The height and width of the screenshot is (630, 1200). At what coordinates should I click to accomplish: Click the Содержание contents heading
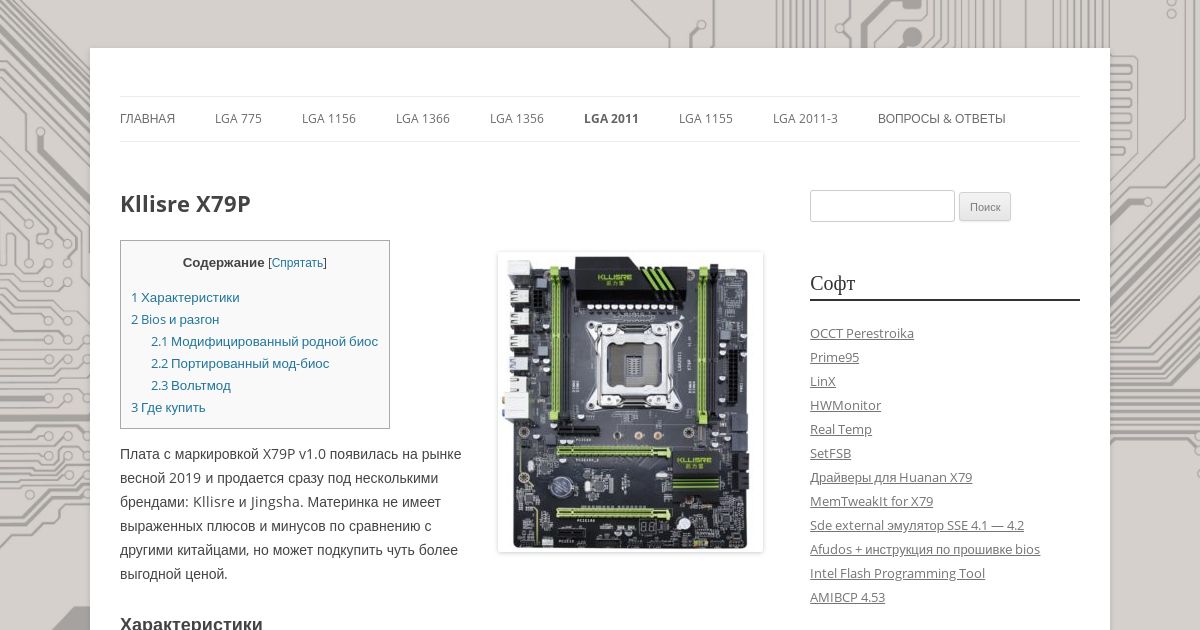click(x=223, y=263)
